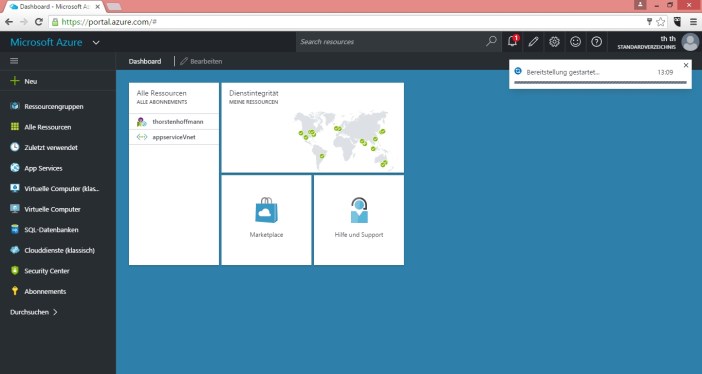Image resolution: width=702 pixels, height=374 pixels.
Task: Open Zuletzt verwendet from sidebar
Action: coord(51,147)
